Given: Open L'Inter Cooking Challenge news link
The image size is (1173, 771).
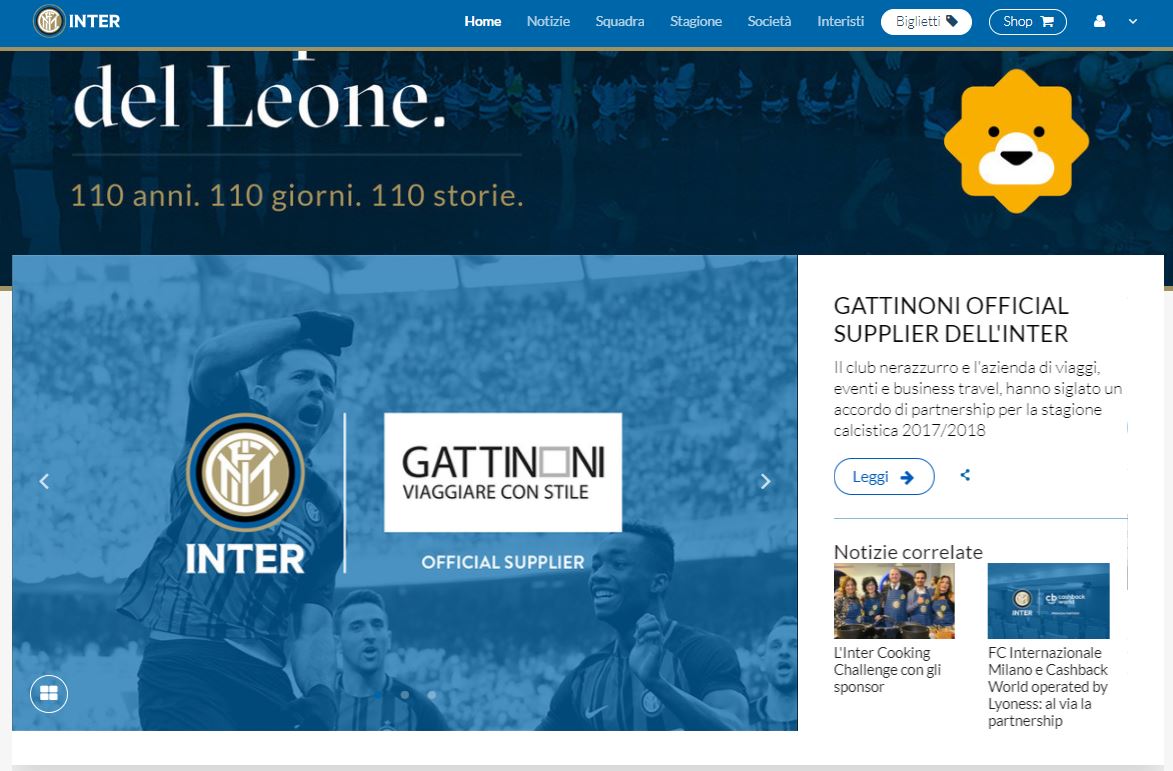Looking at the screenshot, I should [887, 670].
